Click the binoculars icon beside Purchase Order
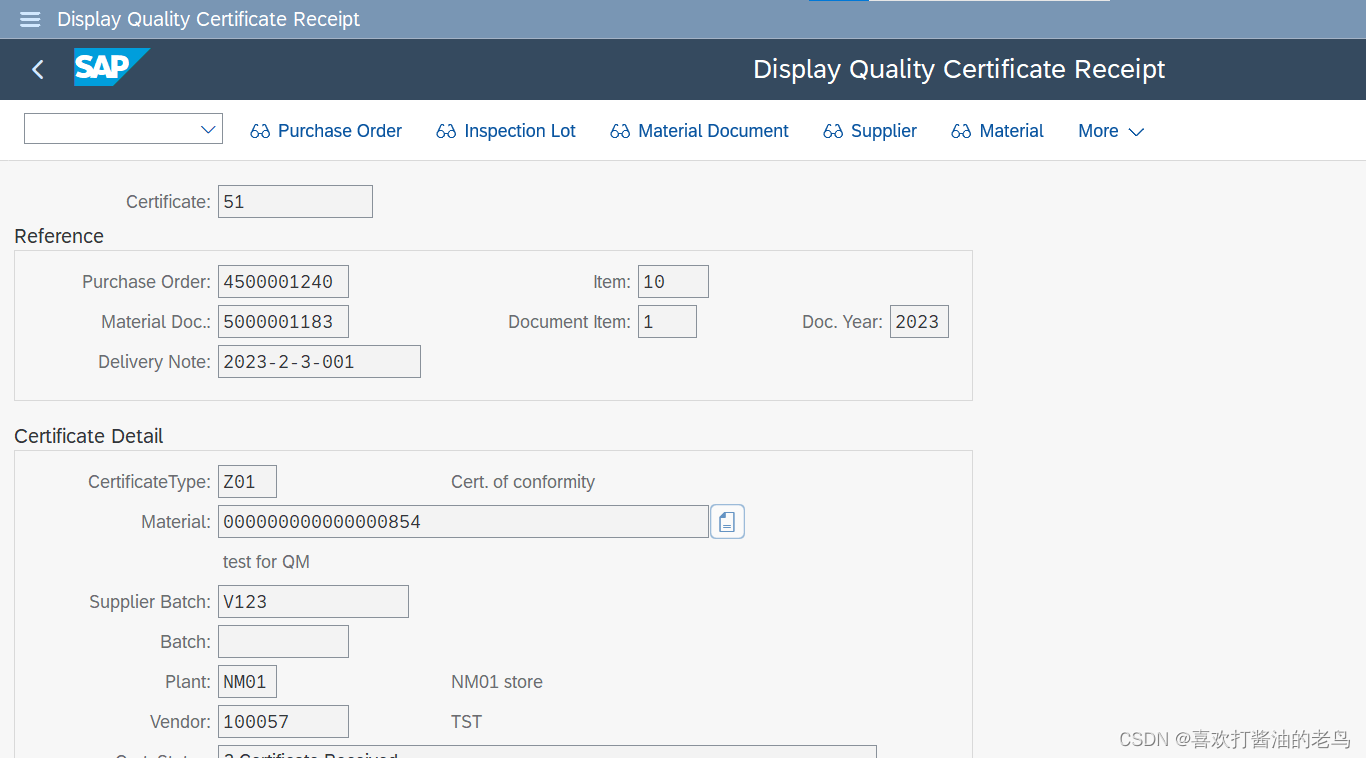1366x758 pixels. pyautogui.click(x=259, y=130)
